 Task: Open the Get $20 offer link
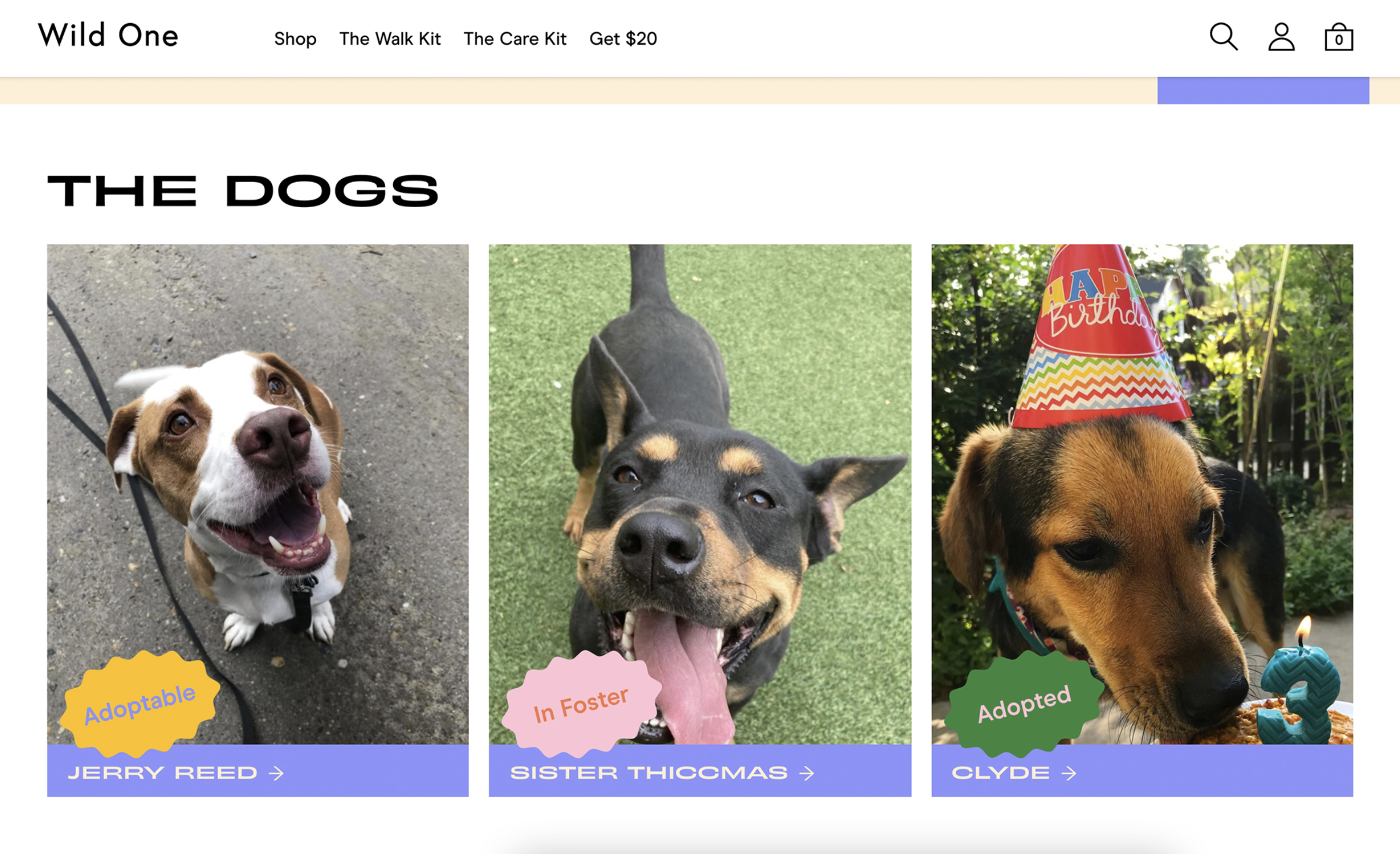[623, 39]
